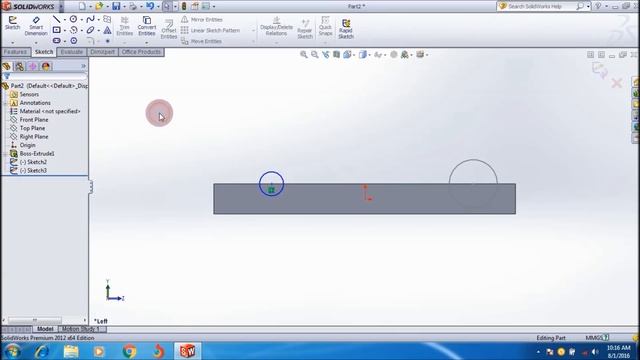The width and height of the screenshot is (640, 360).
Task: Select the Line sketch tool
Action: 56,19
